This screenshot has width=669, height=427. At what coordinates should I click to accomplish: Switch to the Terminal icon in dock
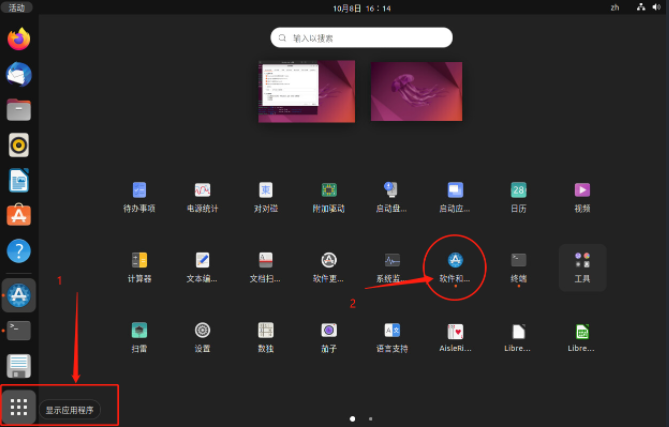coord(19,331)
